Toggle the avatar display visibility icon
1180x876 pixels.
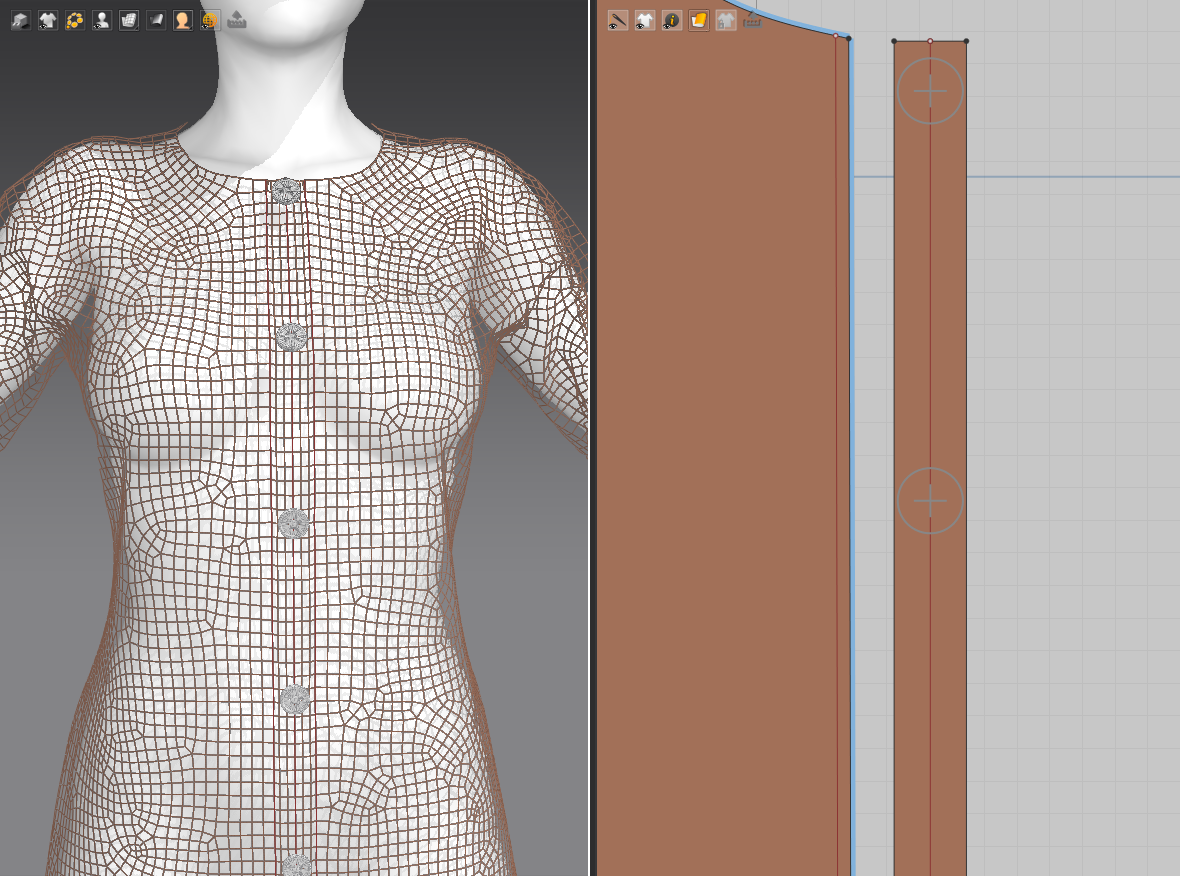pyautogui.click(x=102, y=20)
